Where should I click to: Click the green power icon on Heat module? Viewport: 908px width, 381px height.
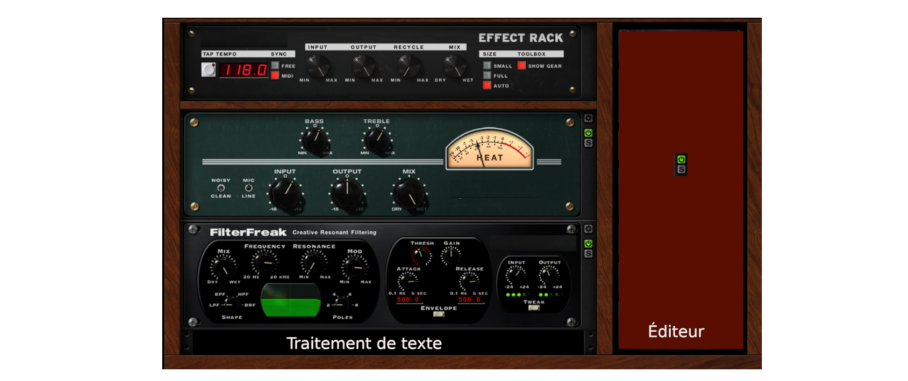point(588,133)
